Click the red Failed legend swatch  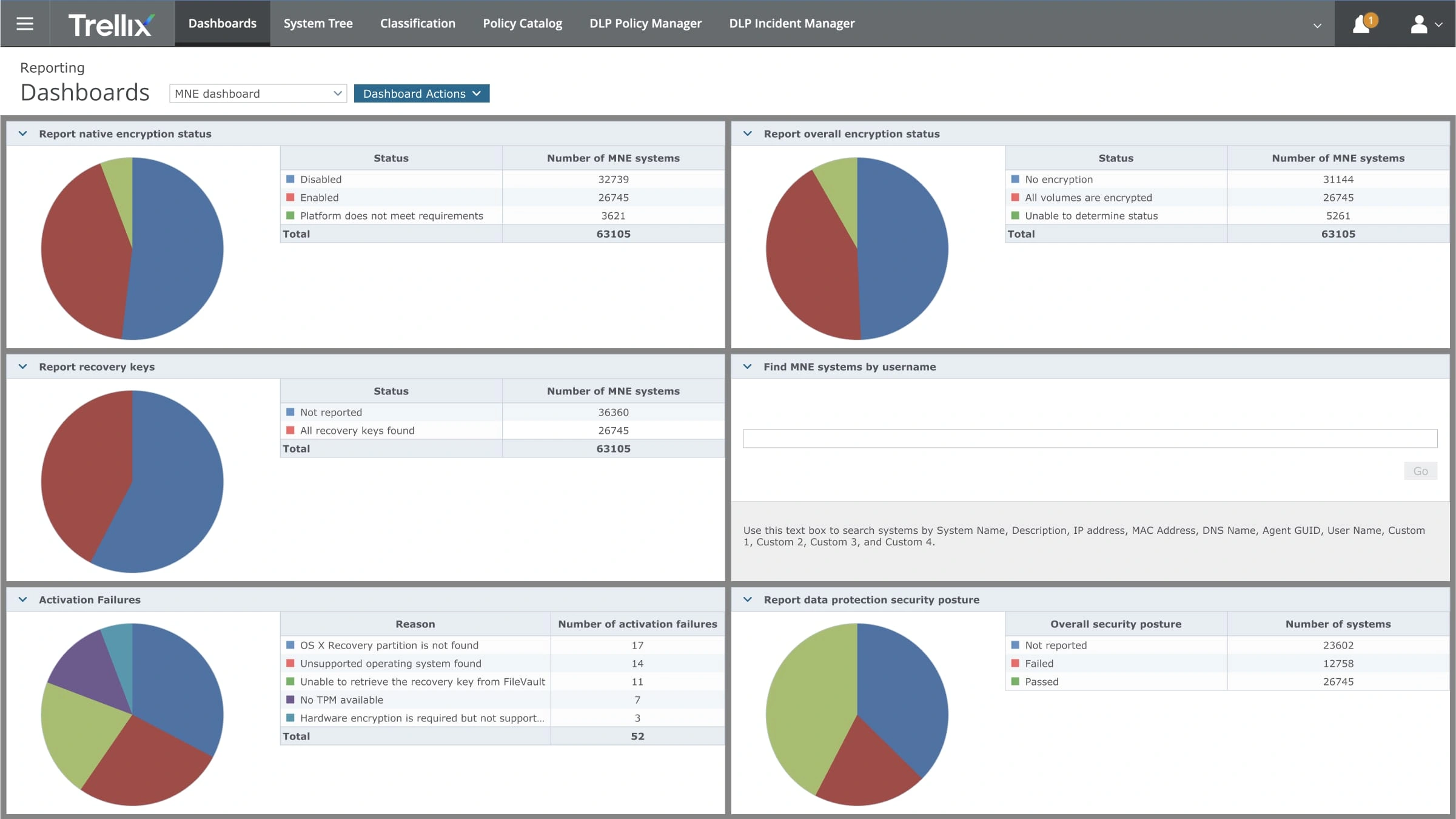click(1015, 663)
